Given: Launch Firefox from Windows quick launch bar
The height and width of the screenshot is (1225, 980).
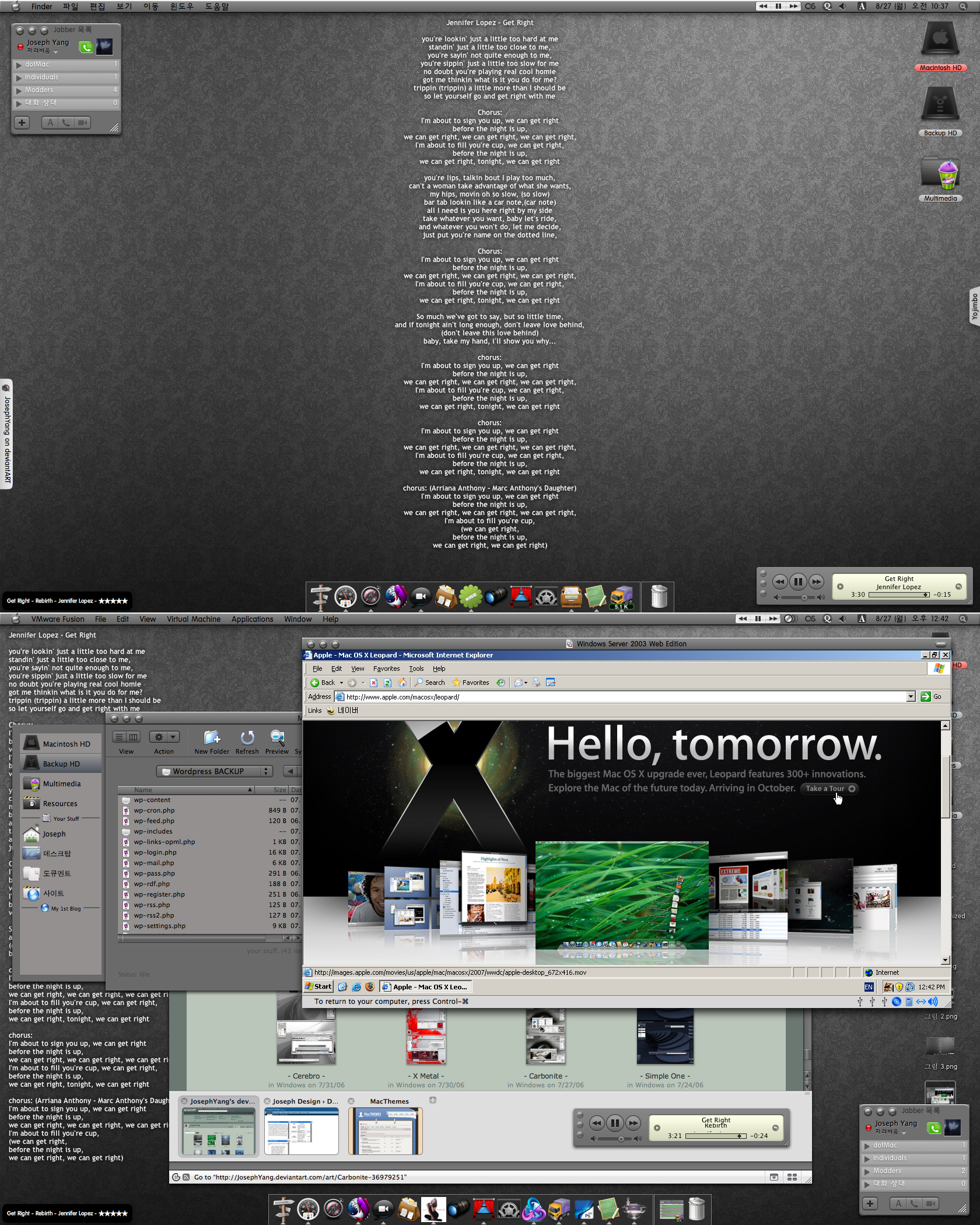Looking at the screenshot, I should pyautogui.click(x=369, y=987).
